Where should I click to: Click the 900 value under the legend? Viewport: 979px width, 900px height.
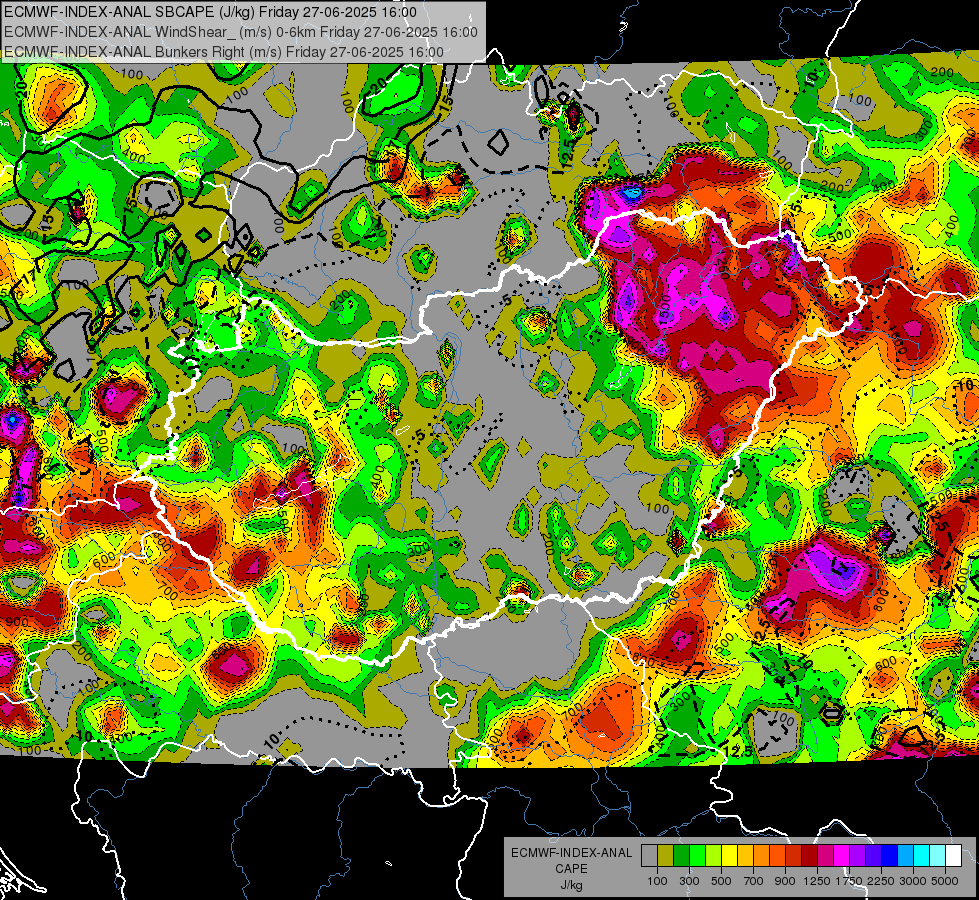coord(785,881)
